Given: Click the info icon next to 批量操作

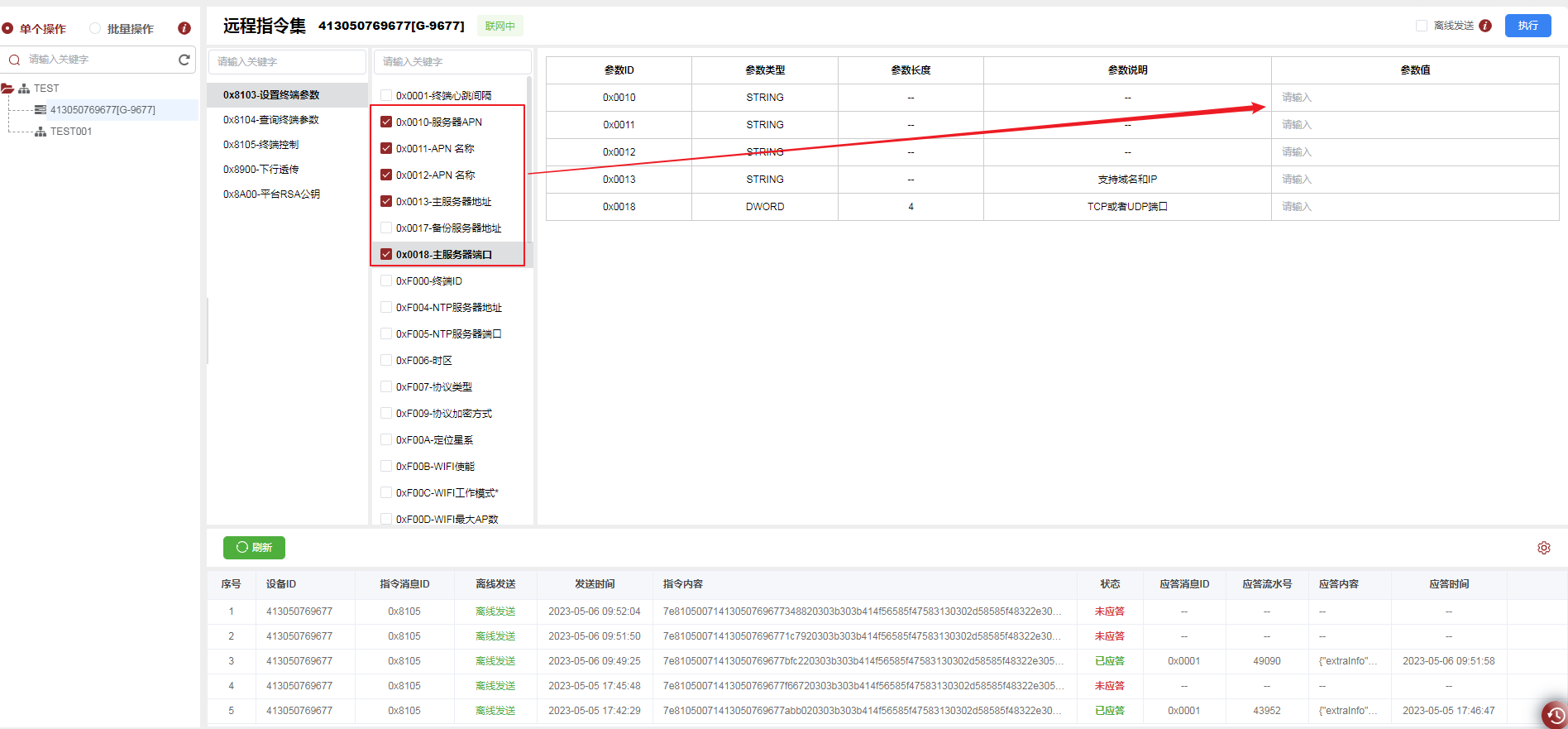Looking at the screenshot, I should pyautogui.click(x=184, y=28).
